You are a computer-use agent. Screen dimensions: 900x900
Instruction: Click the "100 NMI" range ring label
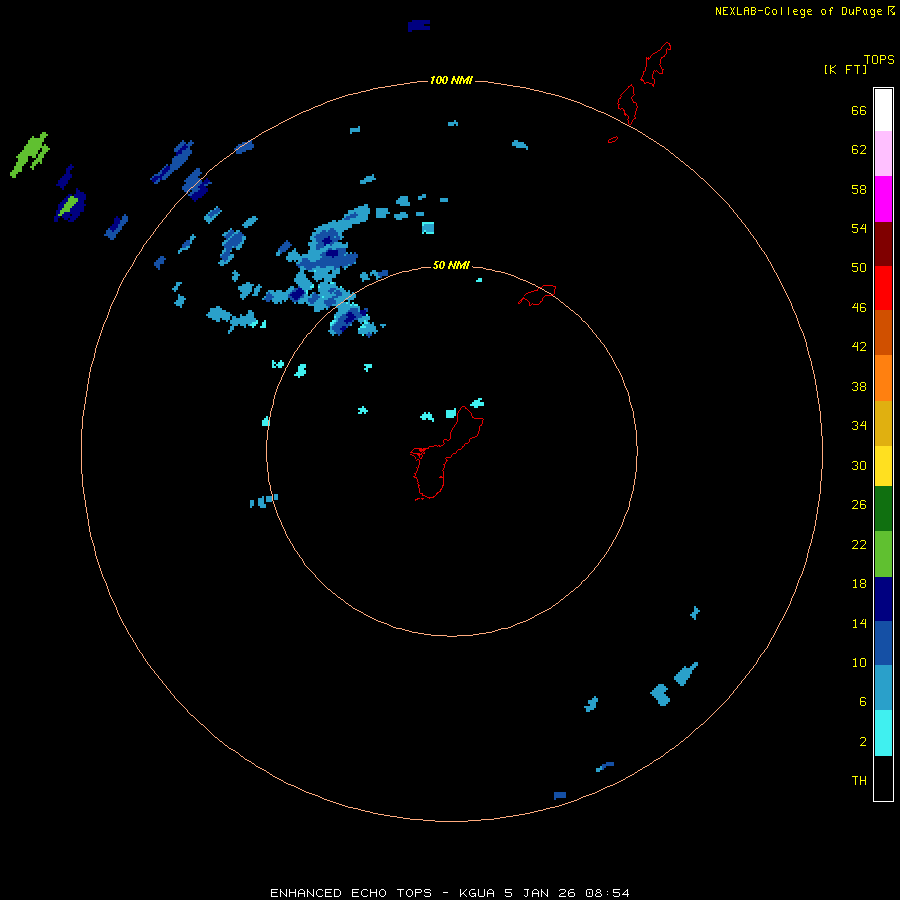tap(451, 80)
